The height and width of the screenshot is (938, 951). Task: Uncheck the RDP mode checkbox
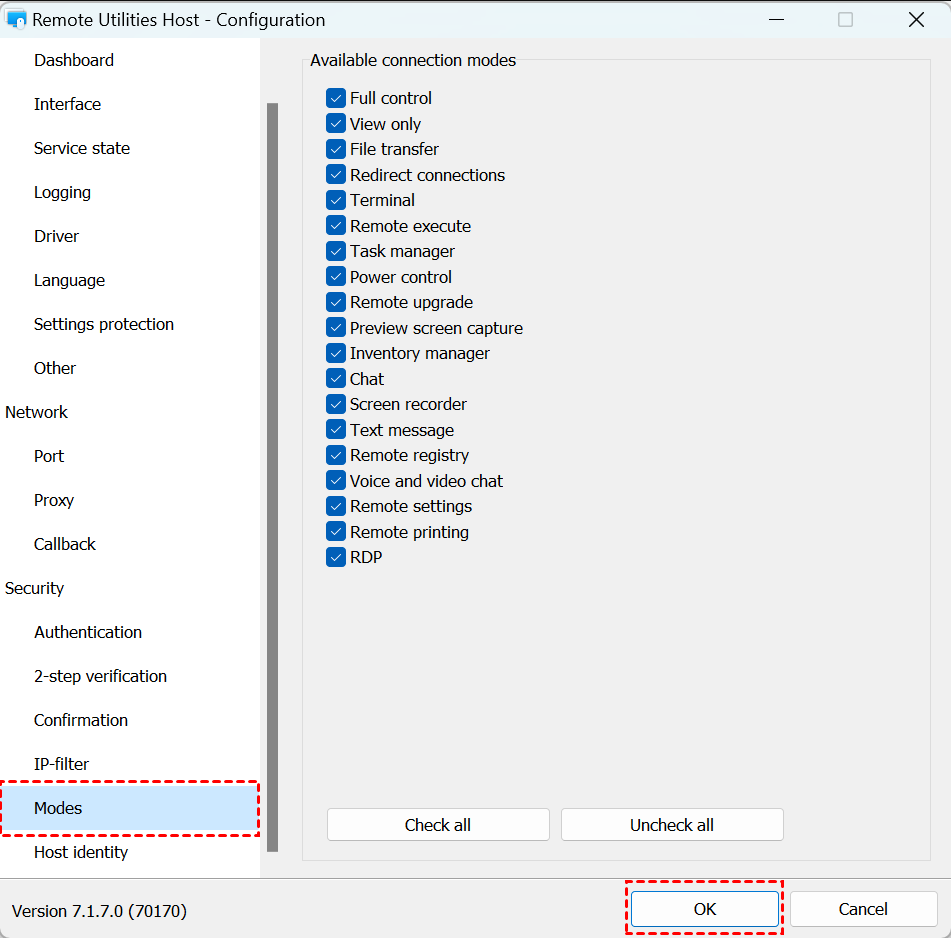336,557
